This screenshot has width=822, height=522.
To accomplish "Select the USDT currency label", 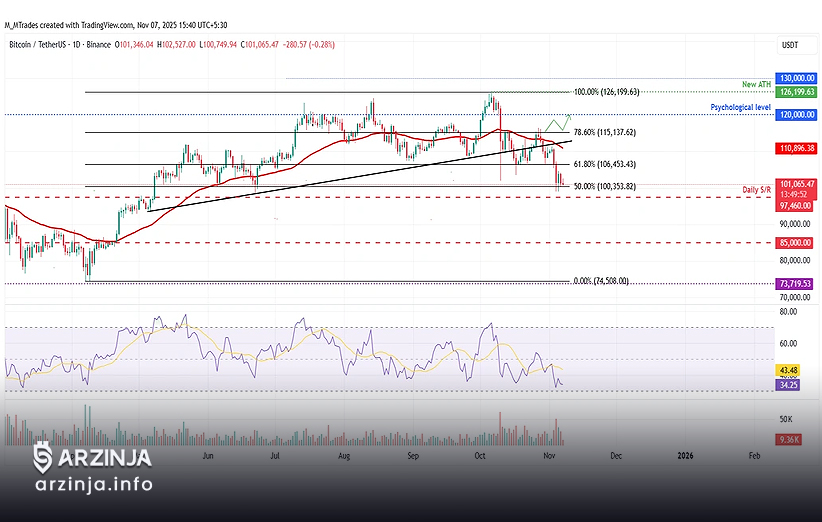I will pyautogui.click(x=790, y=45).
